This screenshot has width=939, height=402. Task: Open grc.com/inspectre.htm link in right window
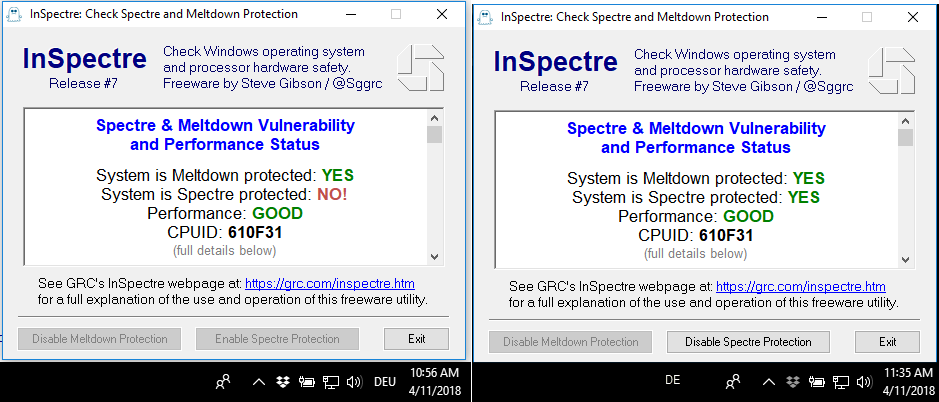801,286
